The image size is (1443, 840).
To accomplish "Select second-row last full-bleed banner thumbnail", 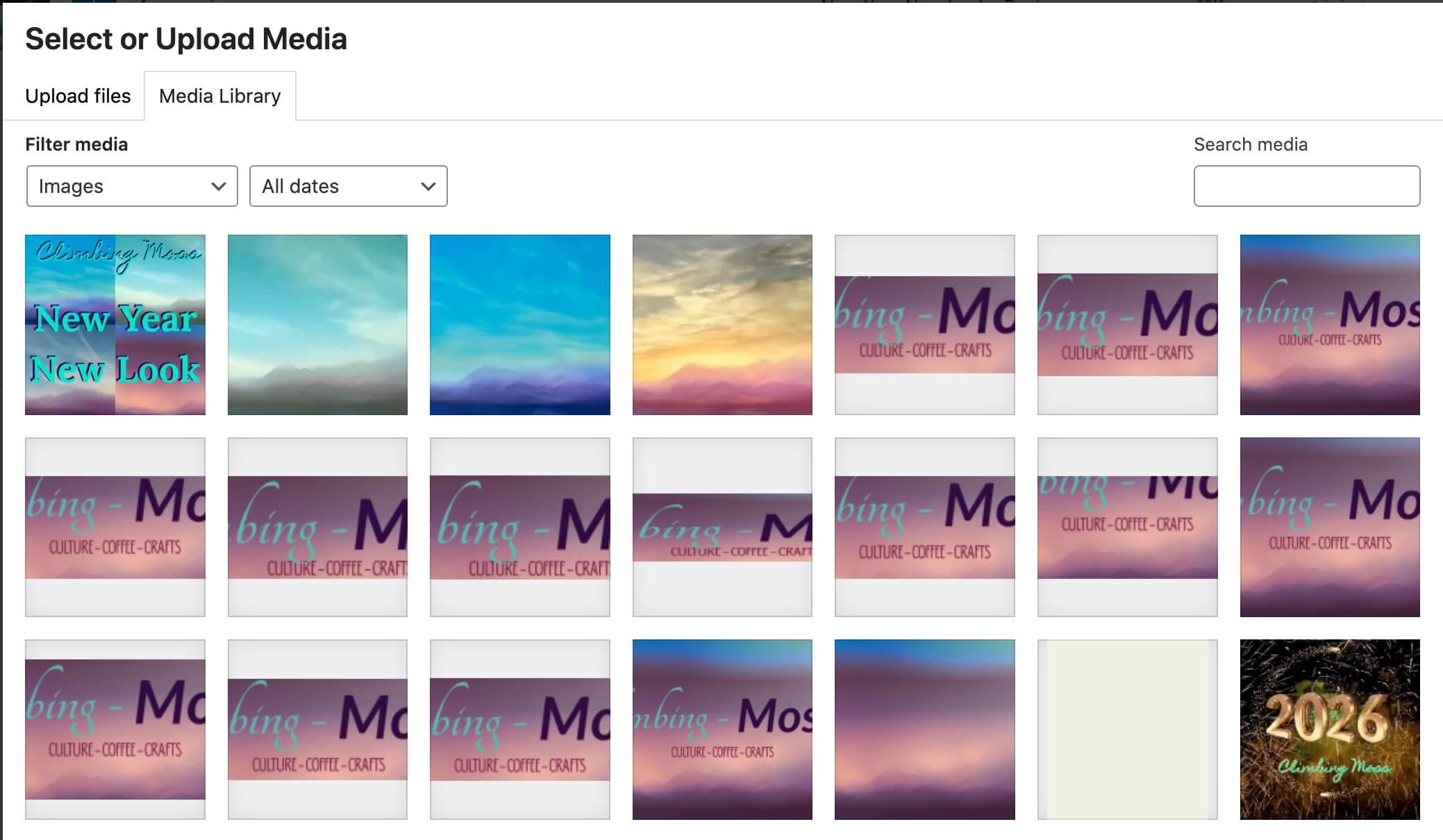I will [x=1330, y=527].
